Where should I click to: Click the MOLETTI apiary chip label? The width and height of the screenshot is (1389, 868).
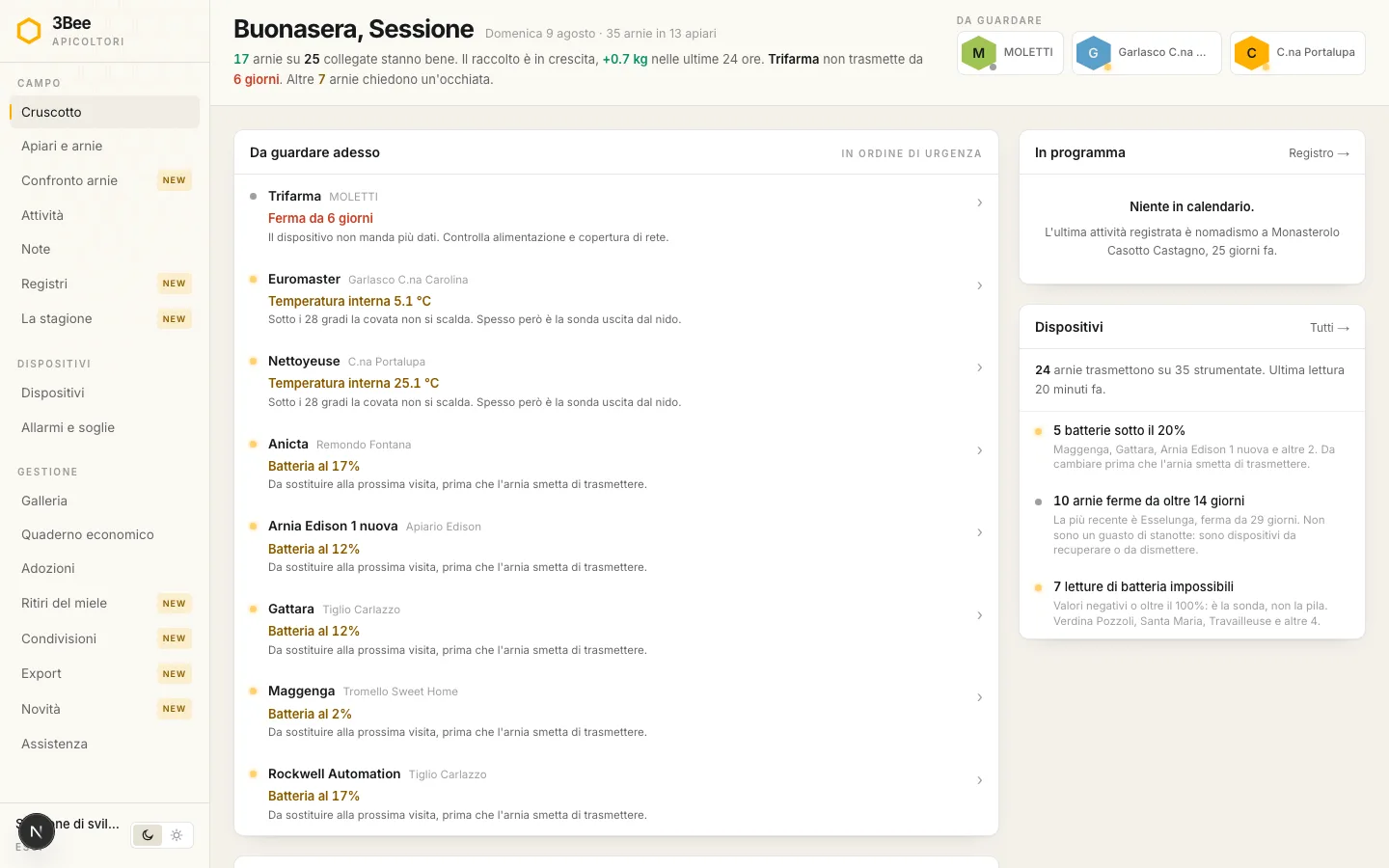[x=1028, y=52]
